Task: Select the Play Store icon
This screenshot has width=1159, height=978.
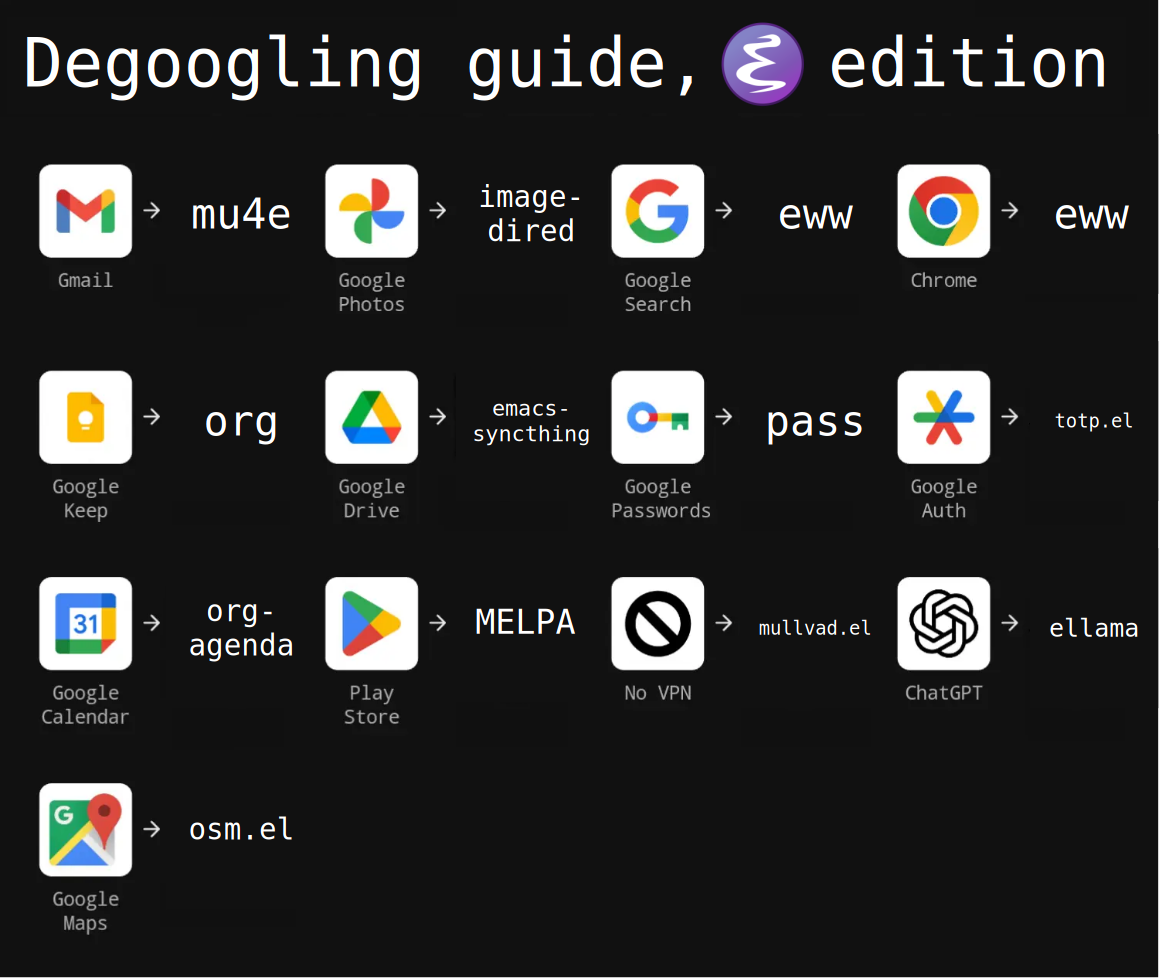Action: tap(371, 623)
